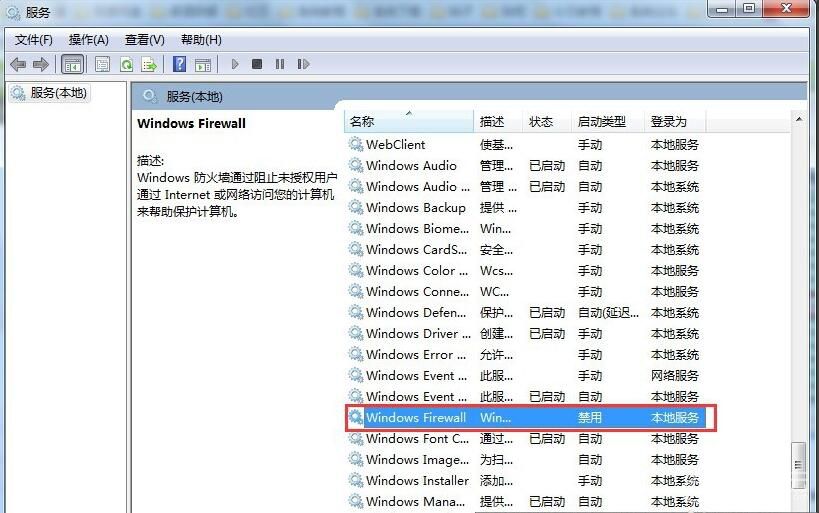This screenshot has height=513, width=819.
Task: Select the Windows Defender service row
Action: 526,312
